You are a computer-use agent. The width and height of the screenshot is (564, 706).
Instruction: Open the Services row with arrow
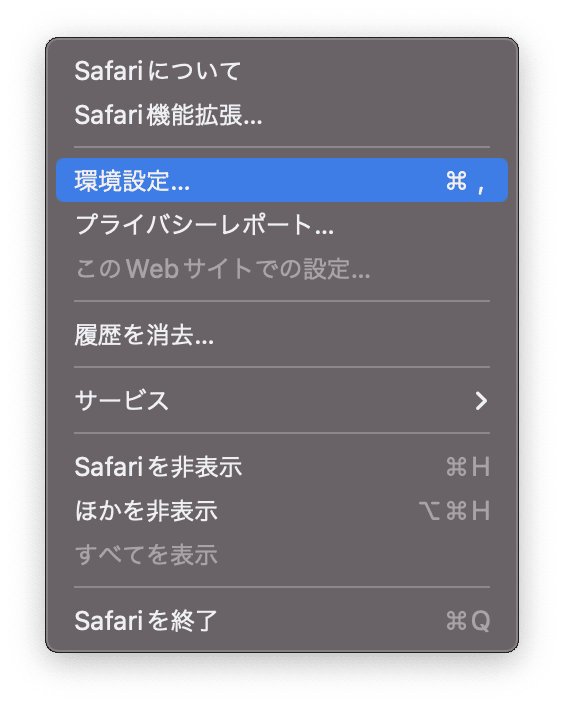coord(282,400)
